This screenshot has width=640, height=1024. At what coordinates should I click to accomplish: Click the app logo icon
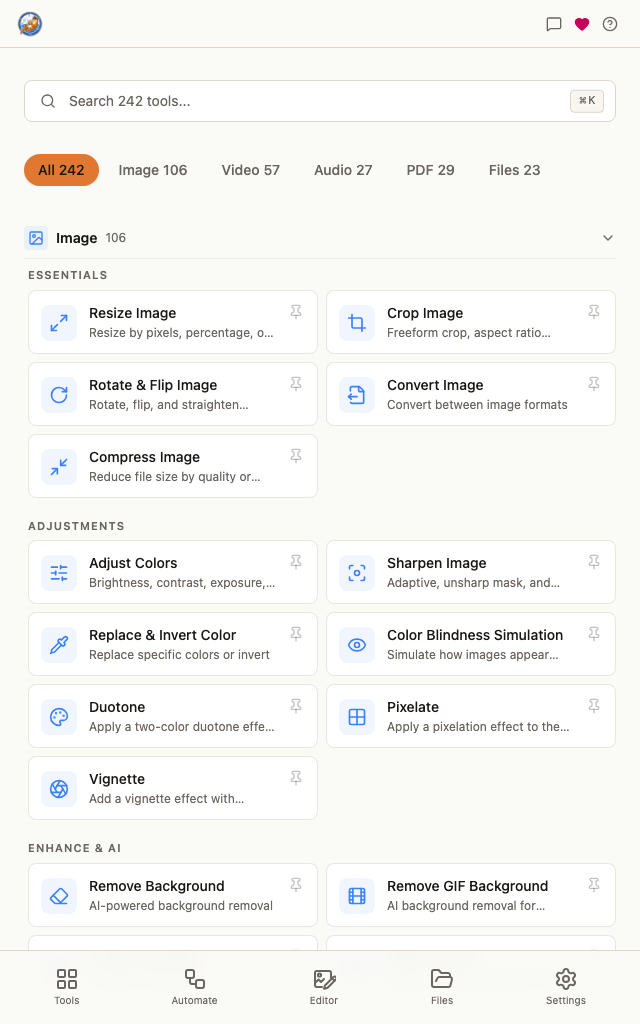click(x=30, y=24)
